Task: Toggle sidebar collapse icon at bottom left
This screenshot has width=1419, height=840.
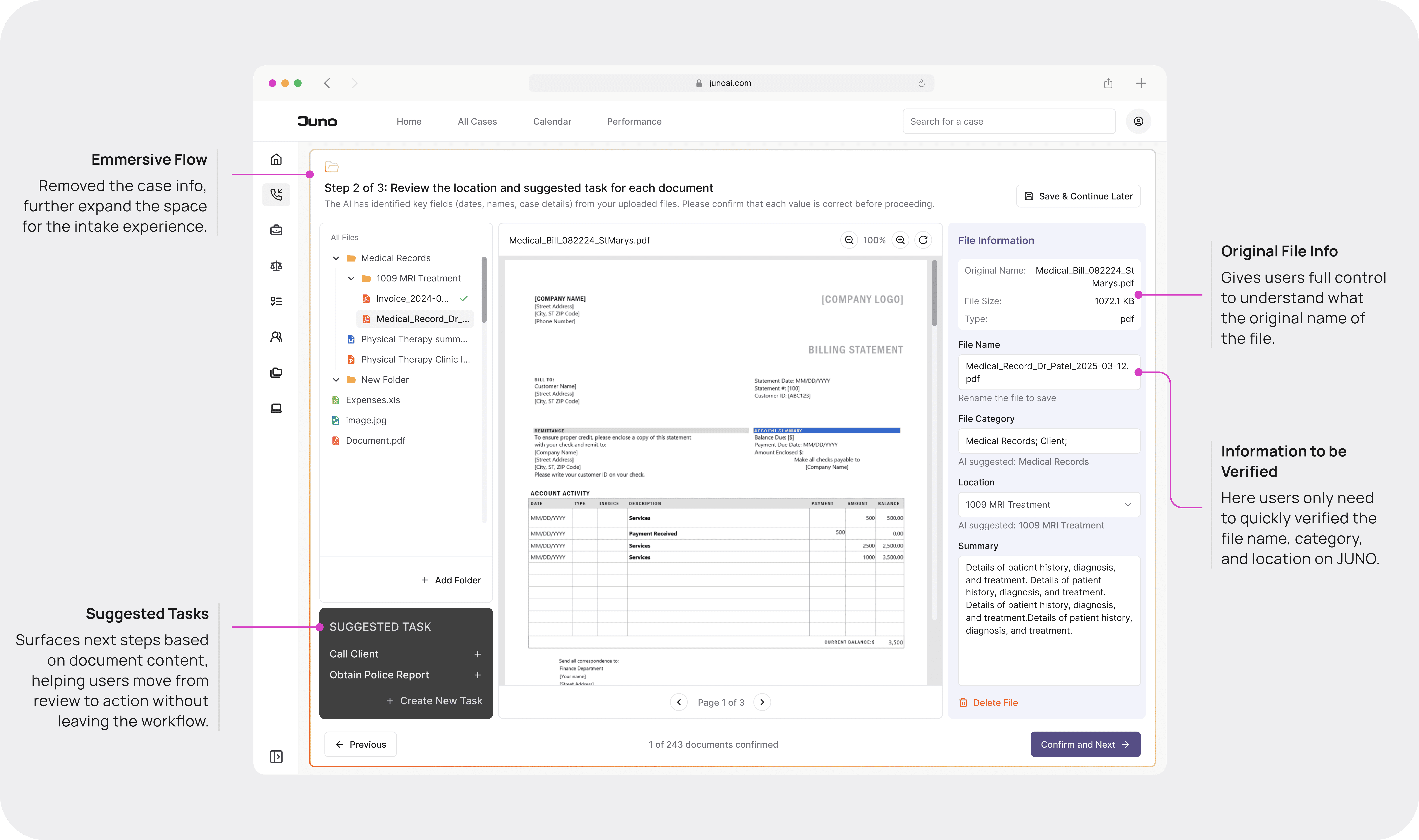Action: click(276, 757)
